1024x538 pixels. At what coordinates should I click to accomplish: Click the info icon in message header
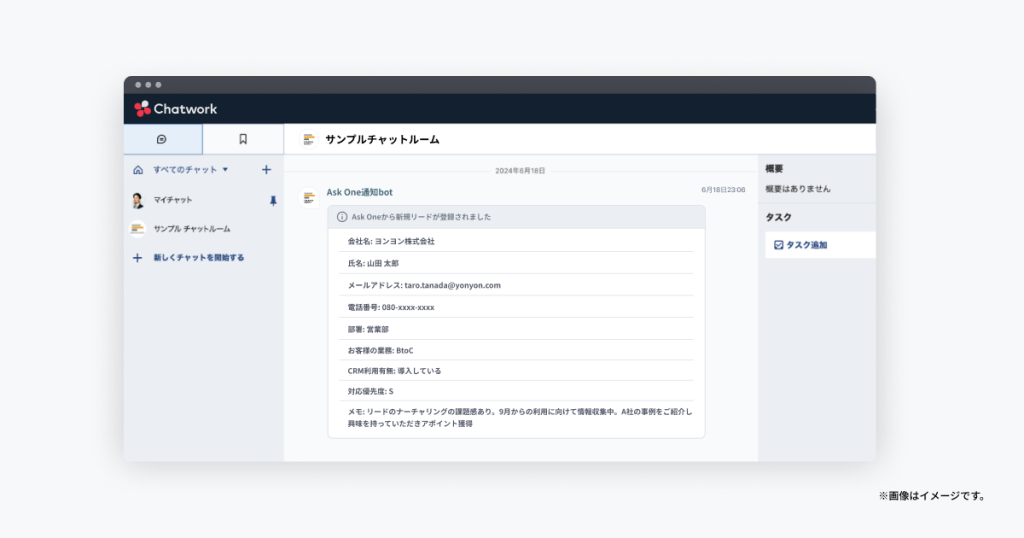(342, 216)
